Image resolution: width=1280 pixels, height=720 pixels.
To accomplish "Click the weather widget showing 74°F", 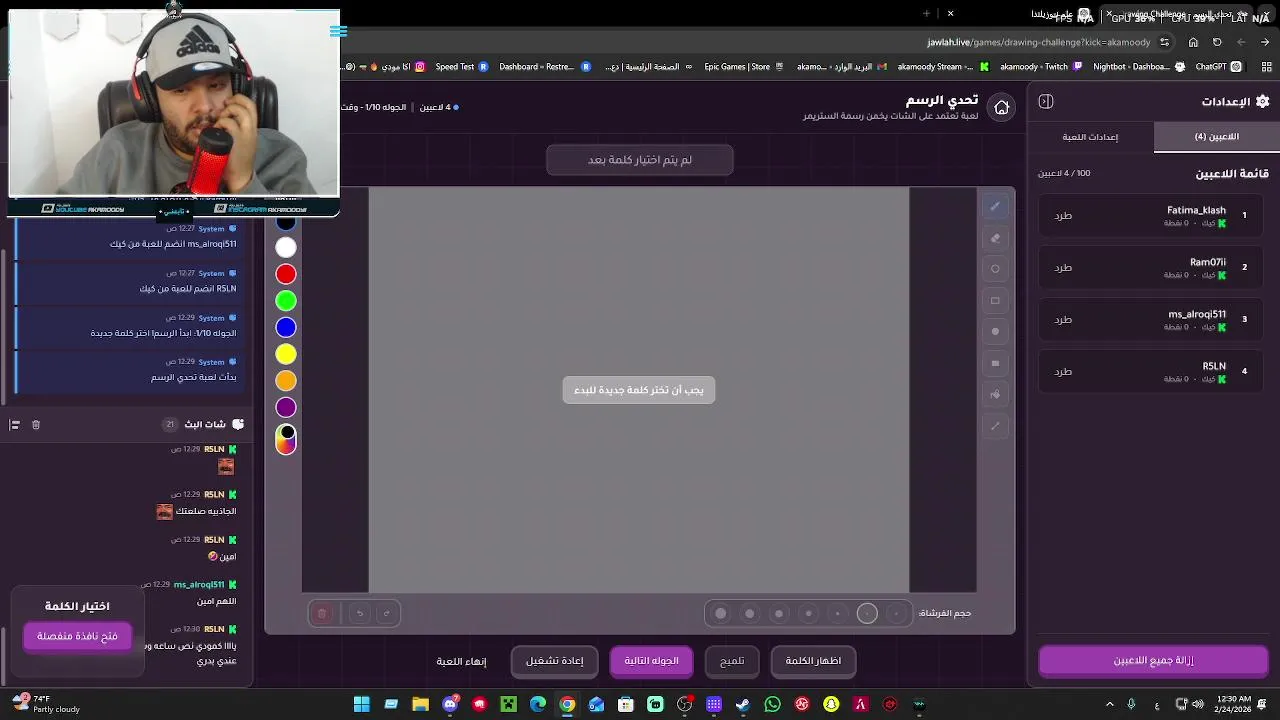I will (x=44, y=704).
